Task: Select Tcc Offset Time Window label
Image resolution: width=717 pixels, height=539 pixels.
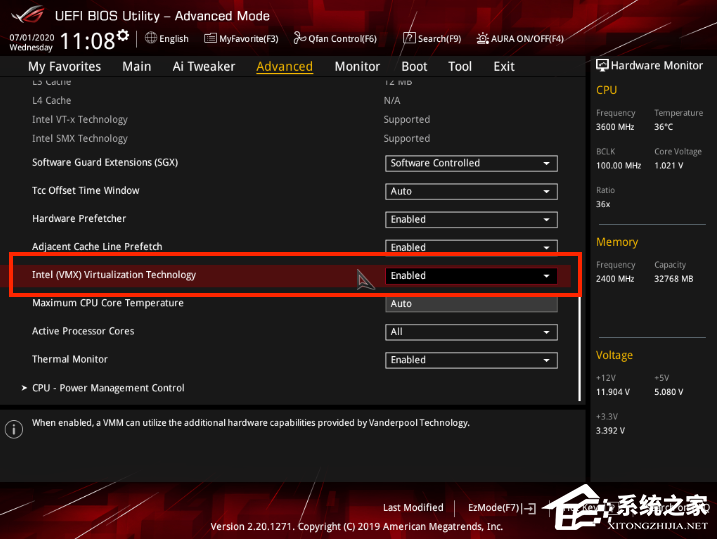Action: (x=86, y=191)
